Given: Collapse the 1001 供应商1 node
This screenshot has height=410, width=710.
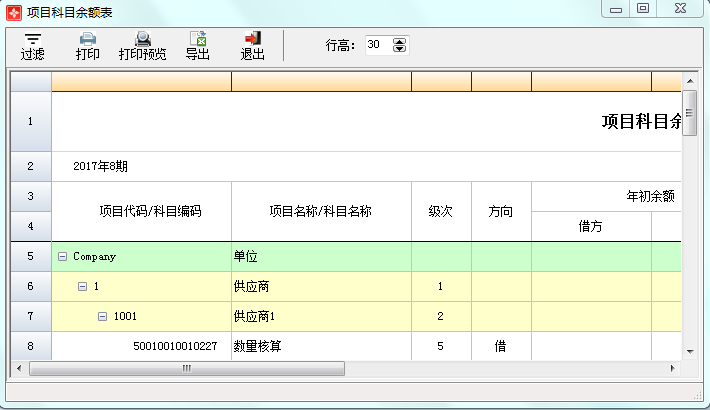Looking at the screenshot, I should coord(102,316).
